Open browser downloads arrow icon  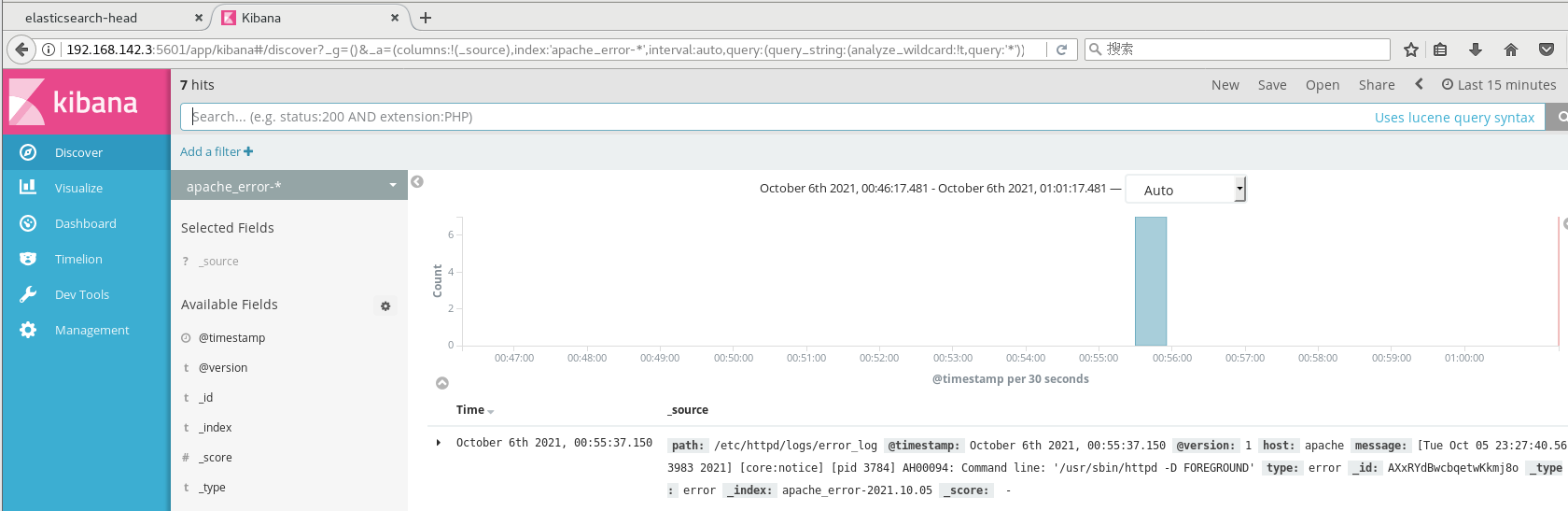pos(1476,50)
